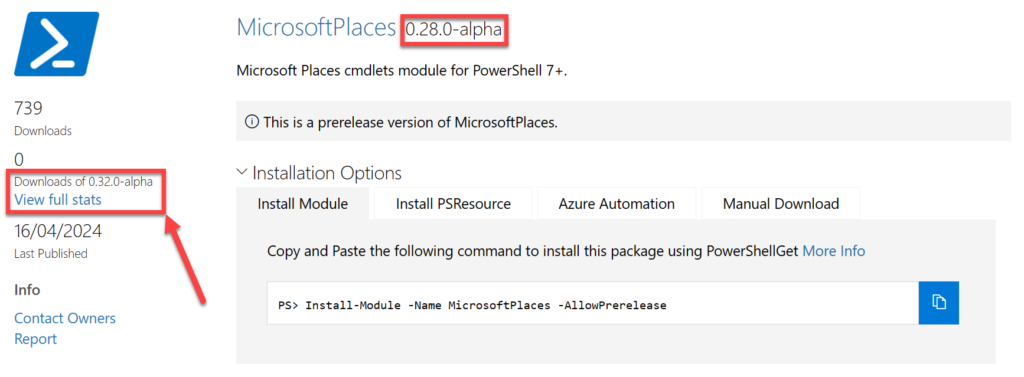This screenshot has height=377, width=1024.
Task: Follow the Contact Owners link
Action: pyautogui.click(x=65, y=318)
